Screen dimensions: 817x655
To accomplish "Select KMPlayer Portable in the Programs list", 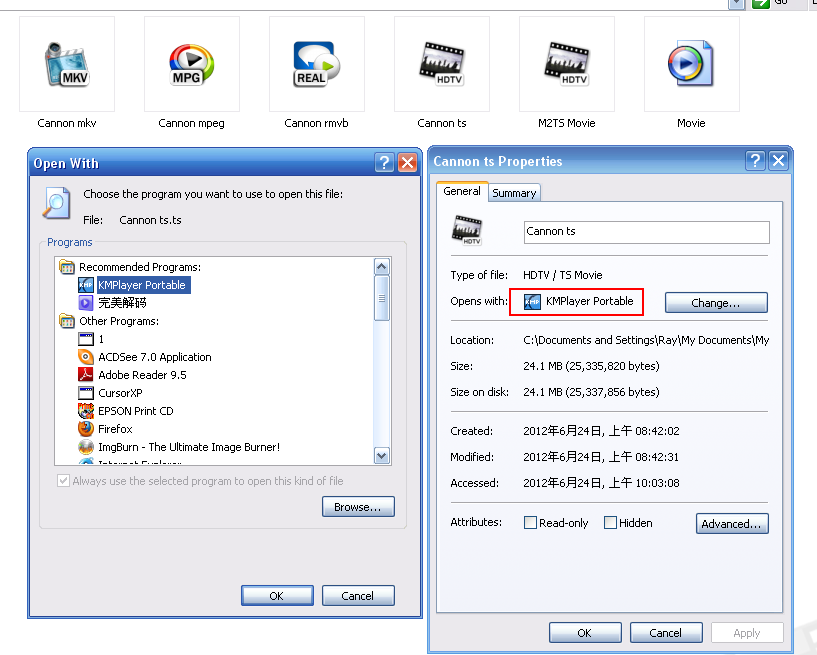I will point(142,285).
